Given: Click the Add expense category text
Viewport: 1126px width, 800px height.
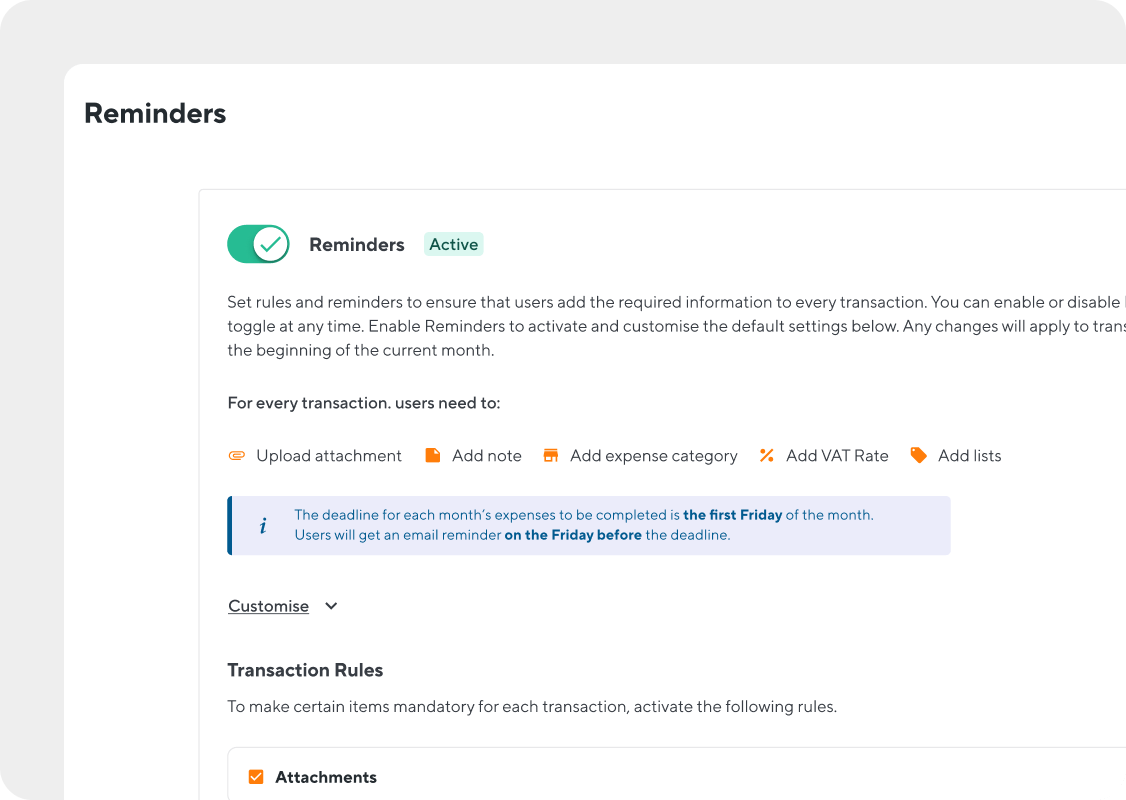Looking at the screenshot, I should tap(653, 456).
